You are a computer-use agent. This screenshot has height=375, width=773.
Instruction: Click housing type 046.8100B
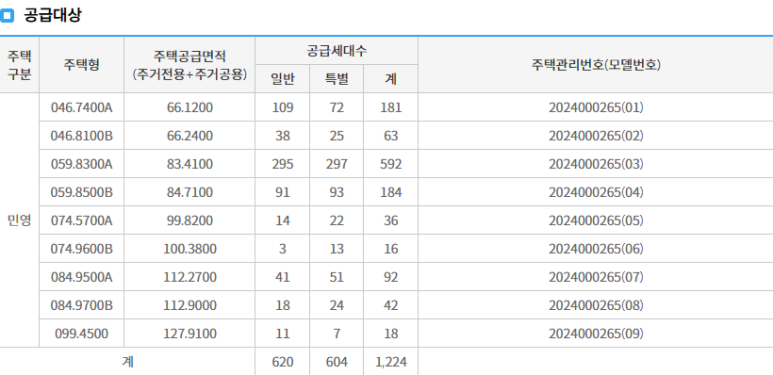click(x=82, y=136)
